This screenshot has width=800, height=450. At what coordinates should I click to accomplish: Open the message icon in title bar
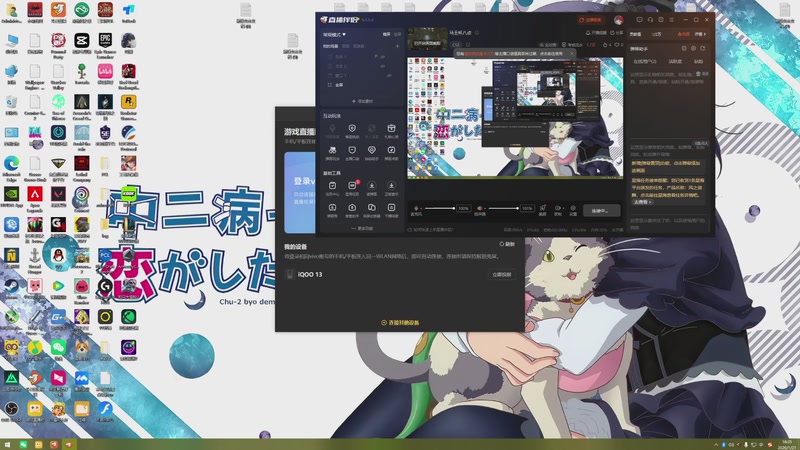pos(639,19)
